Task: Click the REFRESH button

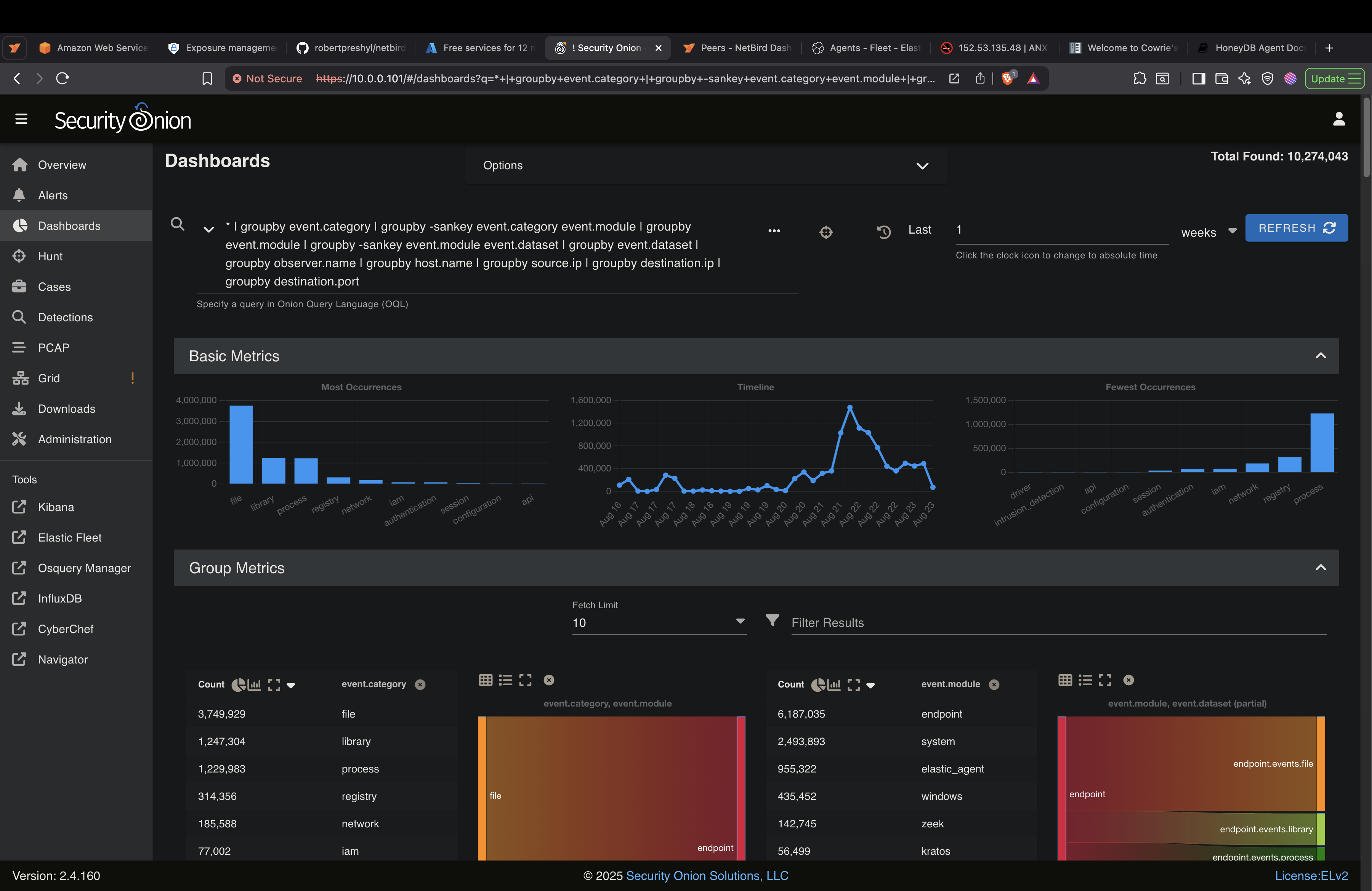Action: pos(1296,228)
